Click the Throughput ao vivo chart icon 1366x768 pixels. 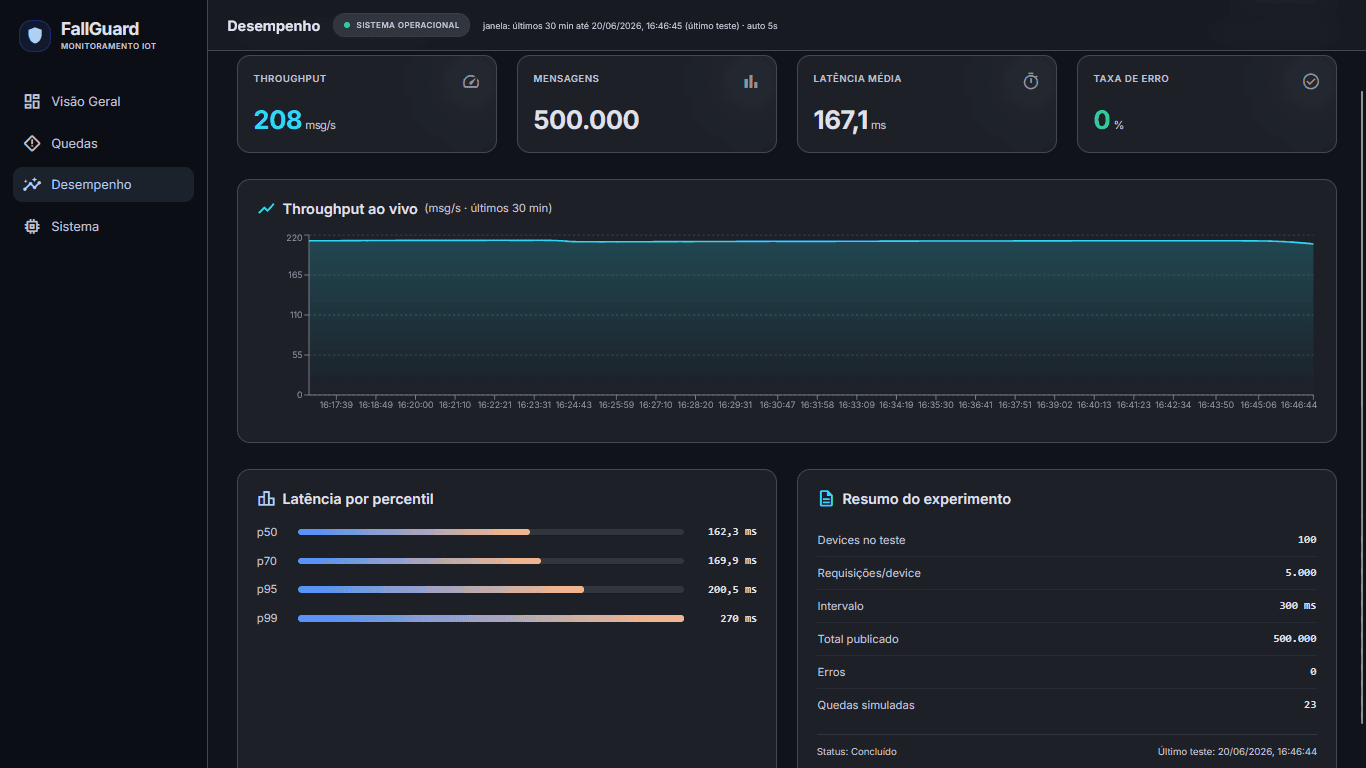pyautogui.click(x=266, y=209)
